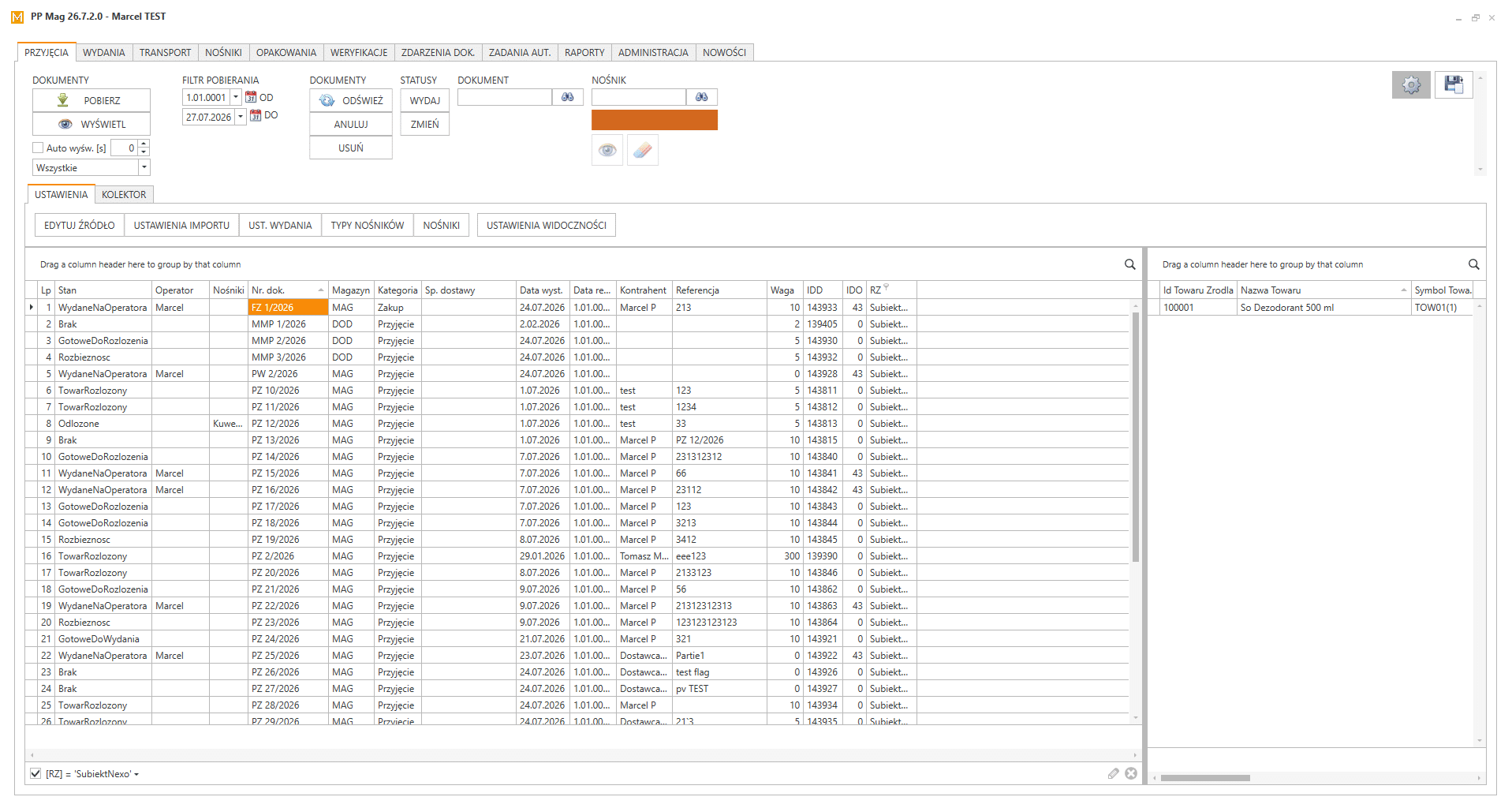Open the 27.07.2026 end date dropdown
1512x808 pixels.
point(241,117)
